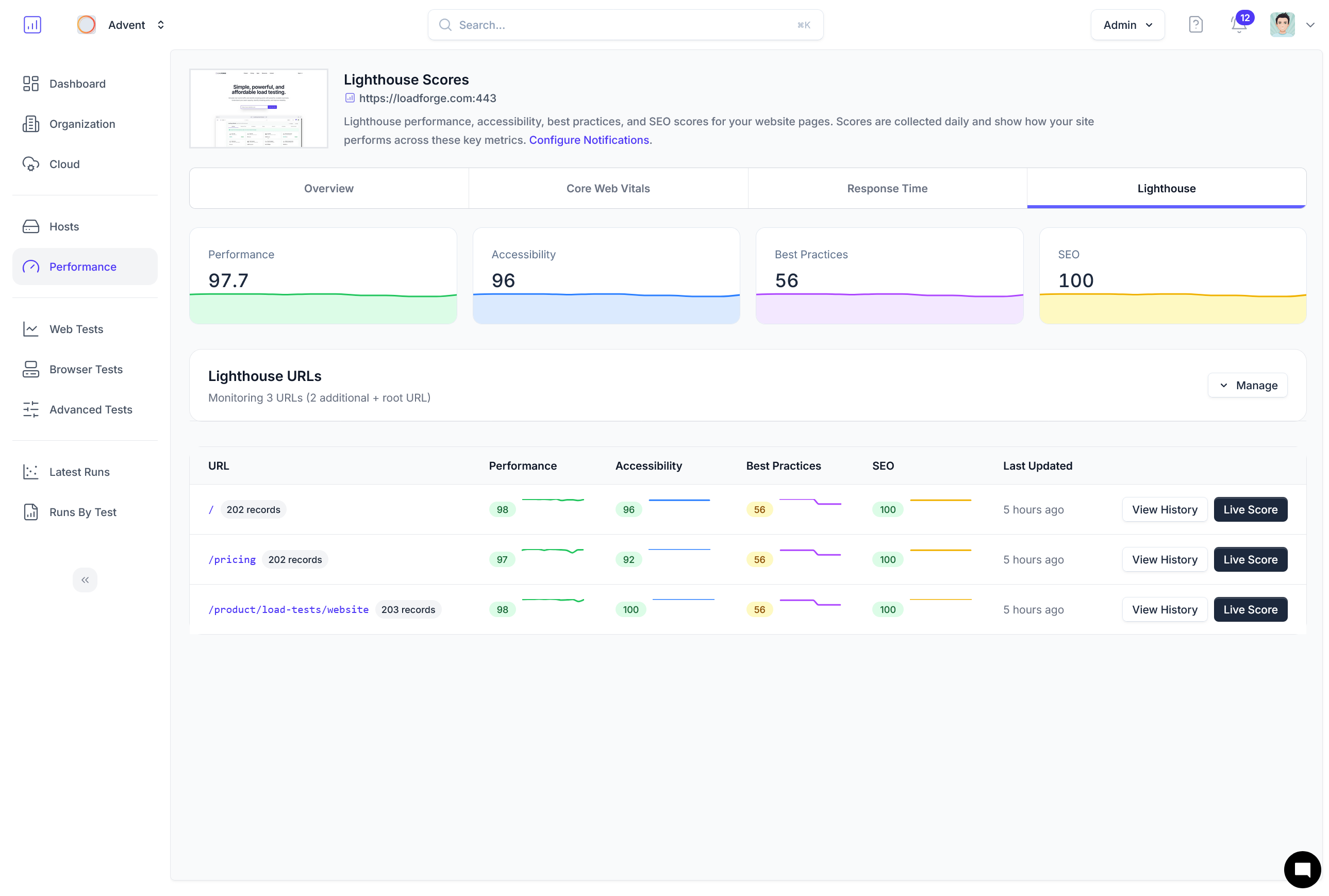Switch to the Response Time tab
Viewport: 1329px width, 896px height.
tap(887, 188)
